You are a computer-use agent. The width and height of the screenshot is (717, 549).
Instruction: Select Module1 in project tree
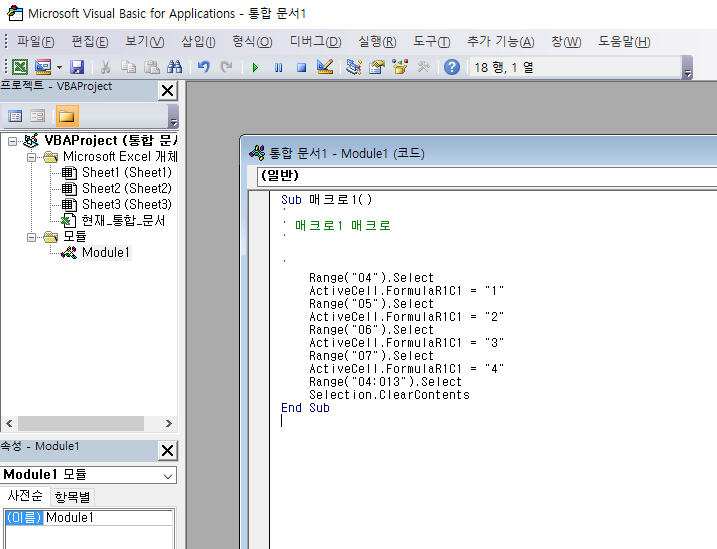pyautogui.click(x=106, y=252)
